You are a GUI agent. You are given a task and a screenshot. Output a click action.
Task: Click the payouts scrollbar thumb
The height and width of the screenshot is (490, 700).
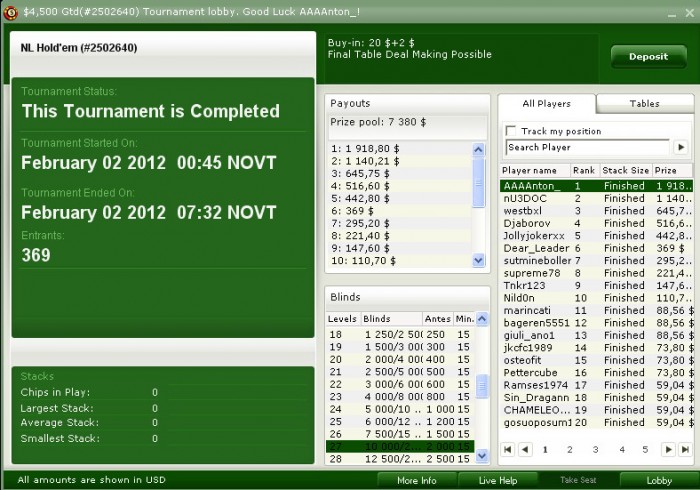click(x=478, y=182)
